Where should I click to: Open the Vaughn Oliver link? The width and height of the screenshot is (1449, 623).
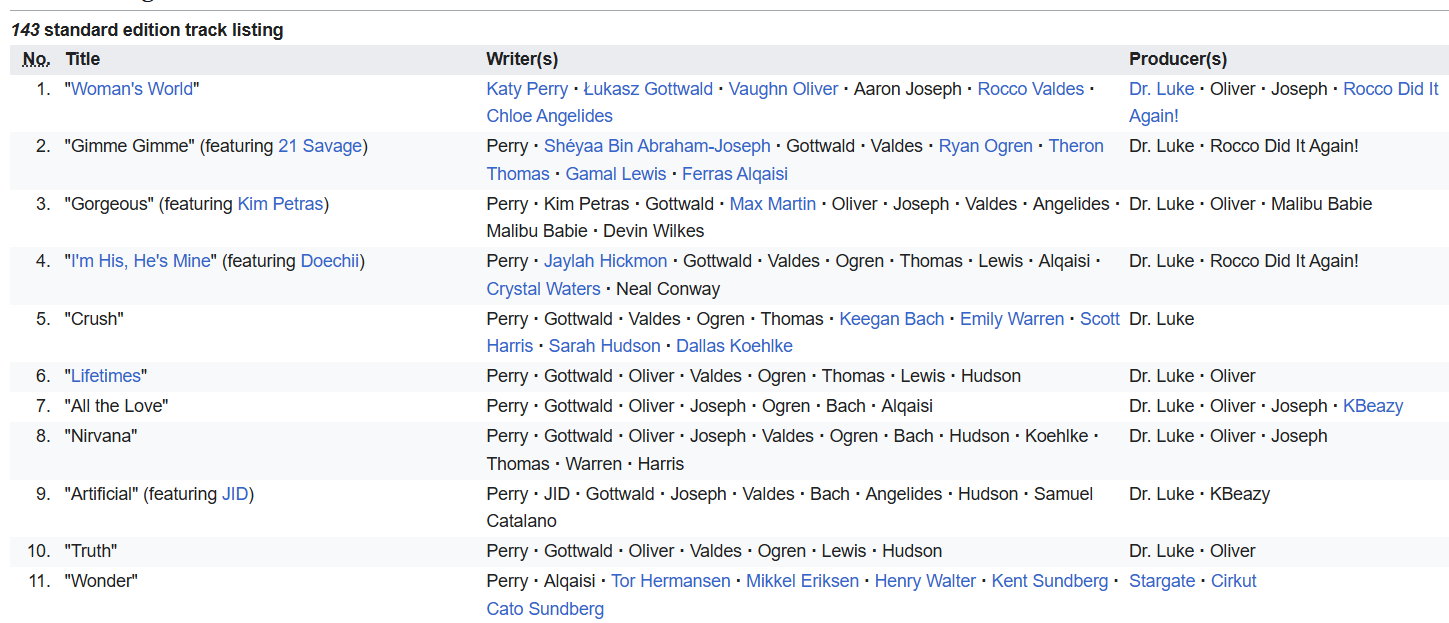(783, 89)
